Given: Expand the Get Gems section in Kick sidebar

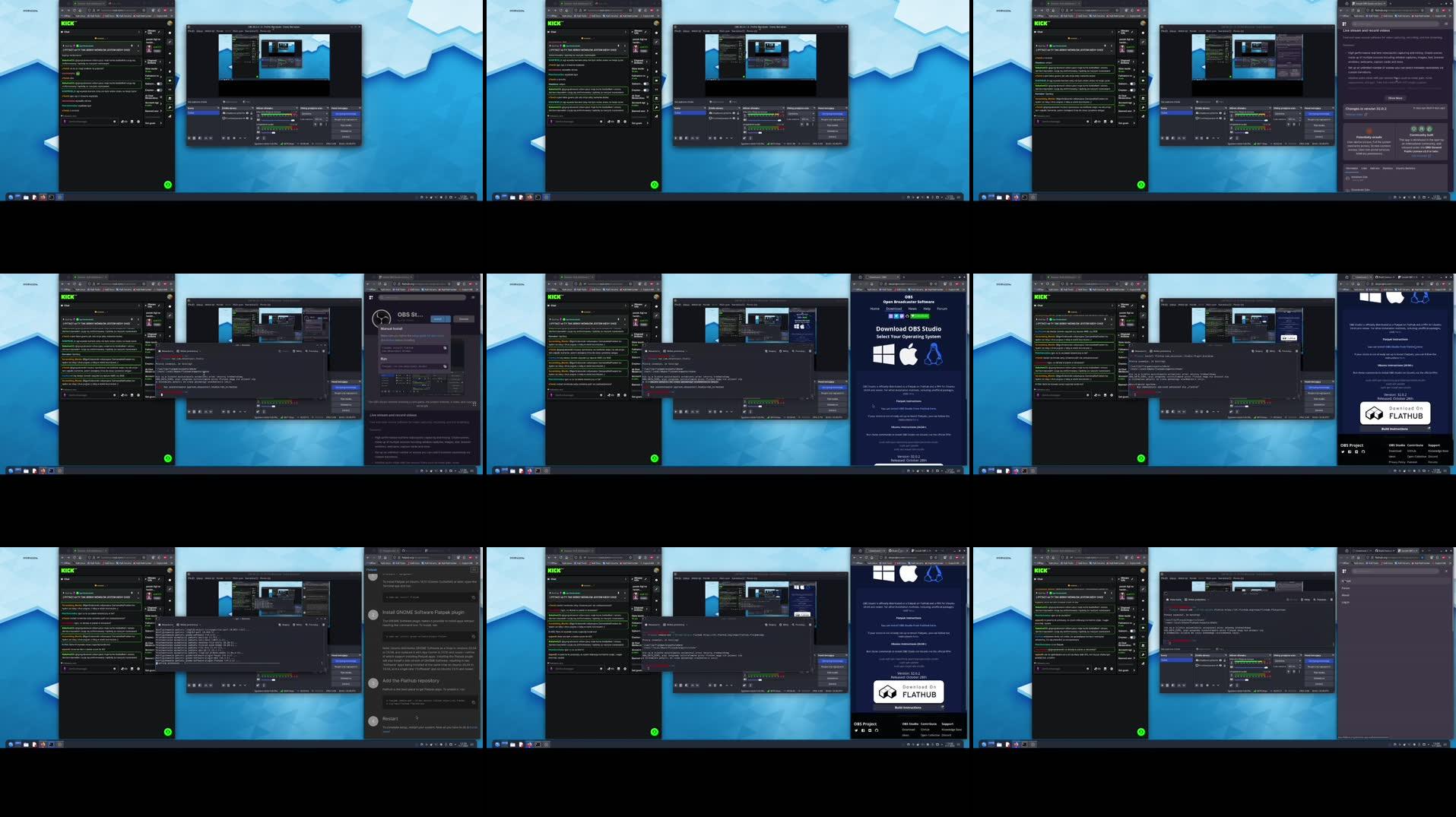Looking at the screenshot, I should pos(150,122).
